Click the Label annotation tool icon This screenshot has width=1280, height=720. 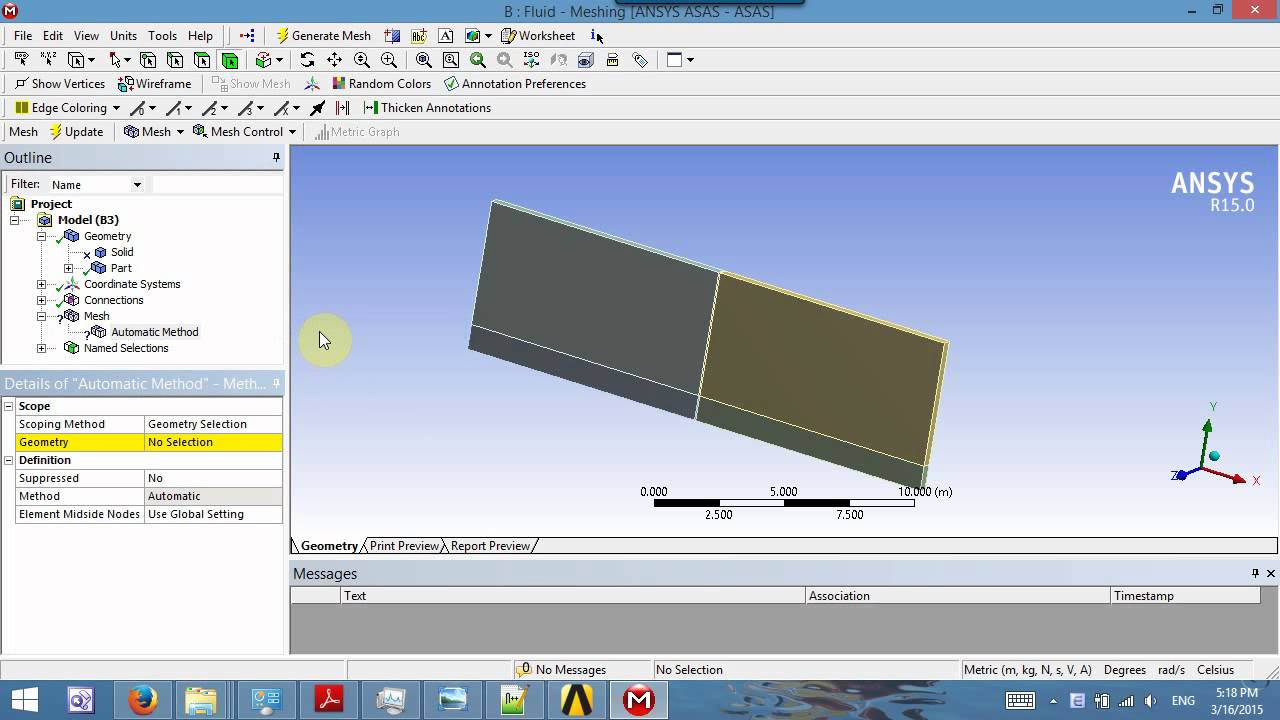[419, 35]
